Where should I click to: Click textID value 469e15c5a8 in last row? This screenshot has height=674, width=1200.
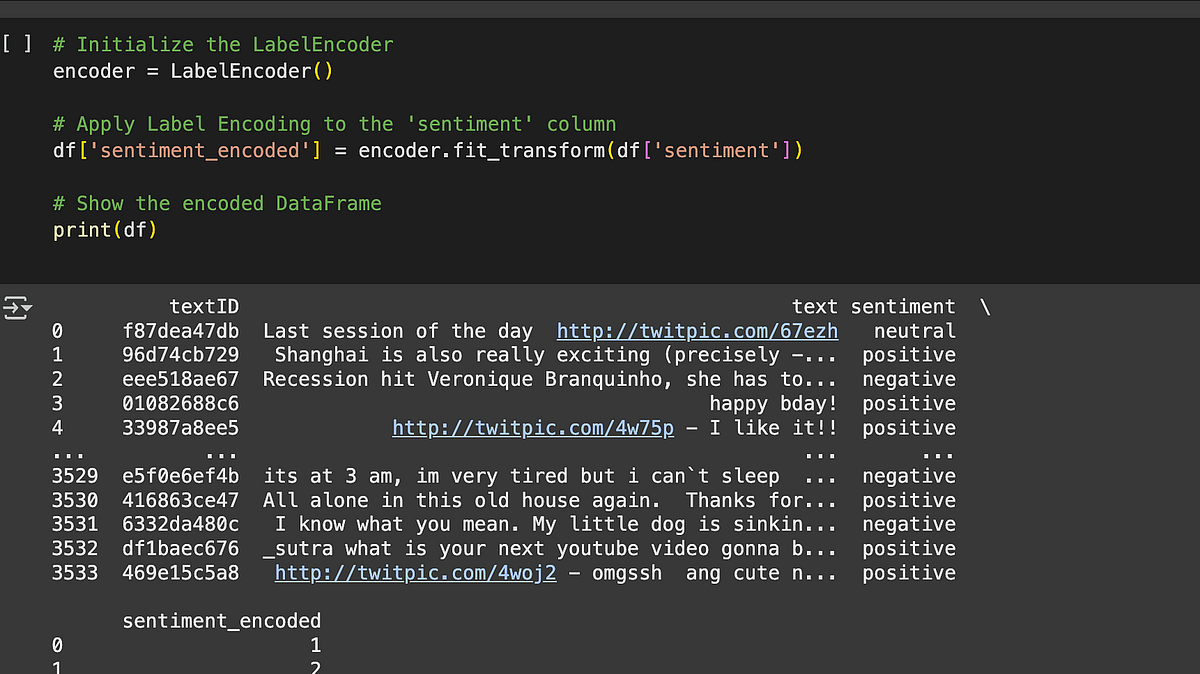point(181,573)
